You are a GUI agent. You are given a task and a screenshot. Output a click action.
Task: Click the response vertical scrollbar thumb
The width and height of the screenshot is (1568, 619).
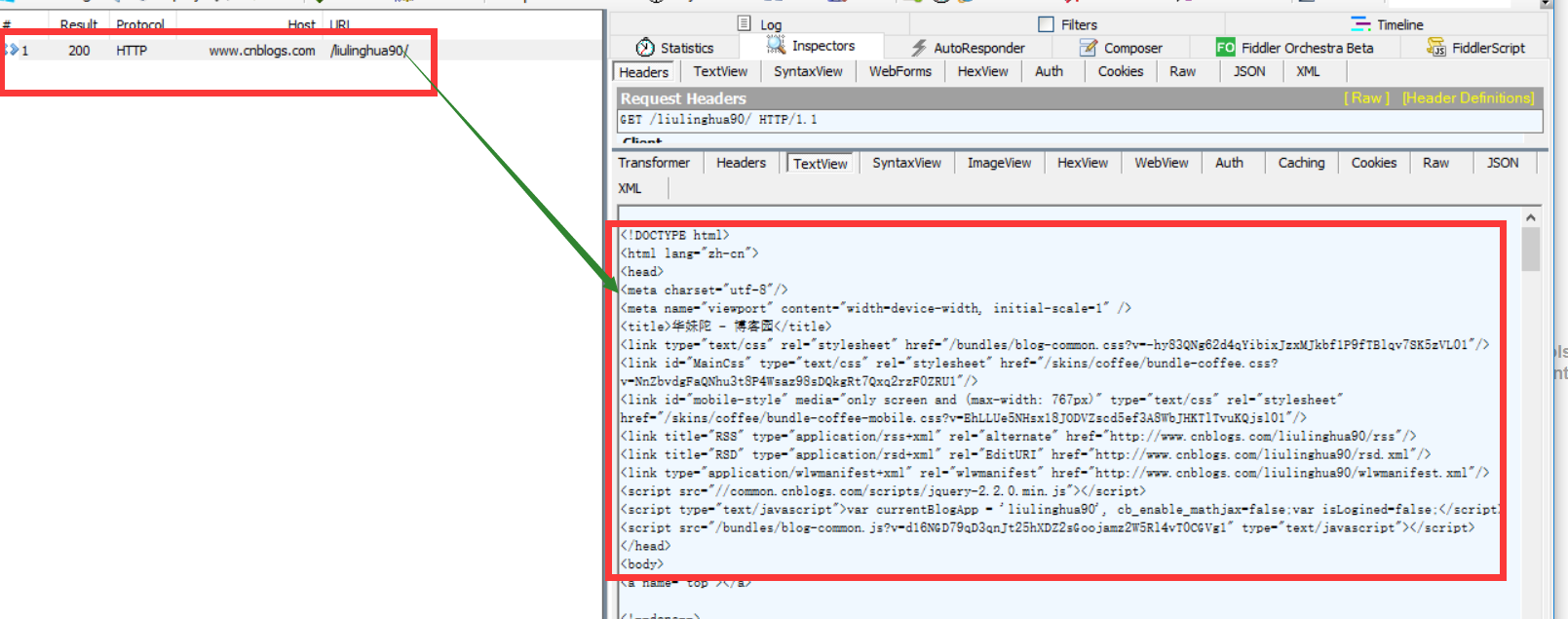click(x=1530, y=250)
